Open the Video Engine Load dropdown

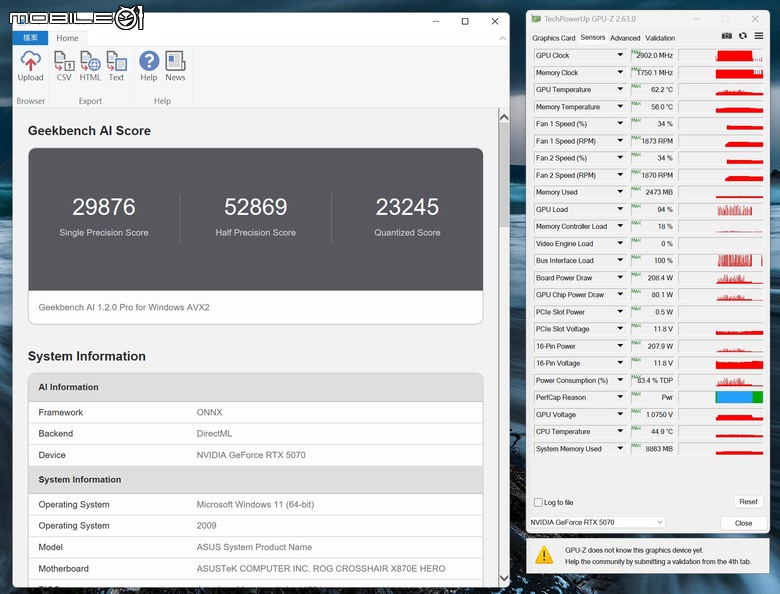620,243
